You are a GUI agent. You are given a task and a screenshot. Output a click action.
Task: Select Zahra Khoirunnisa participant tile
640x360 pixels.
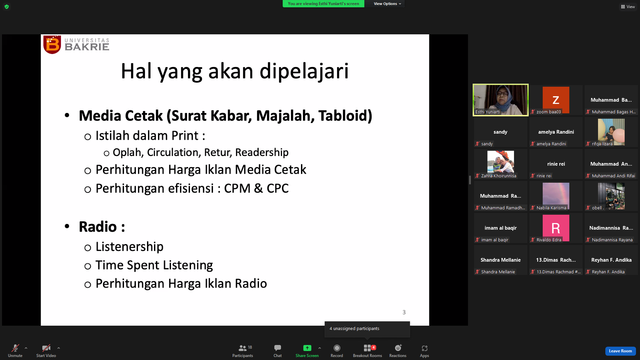[500, 164]
